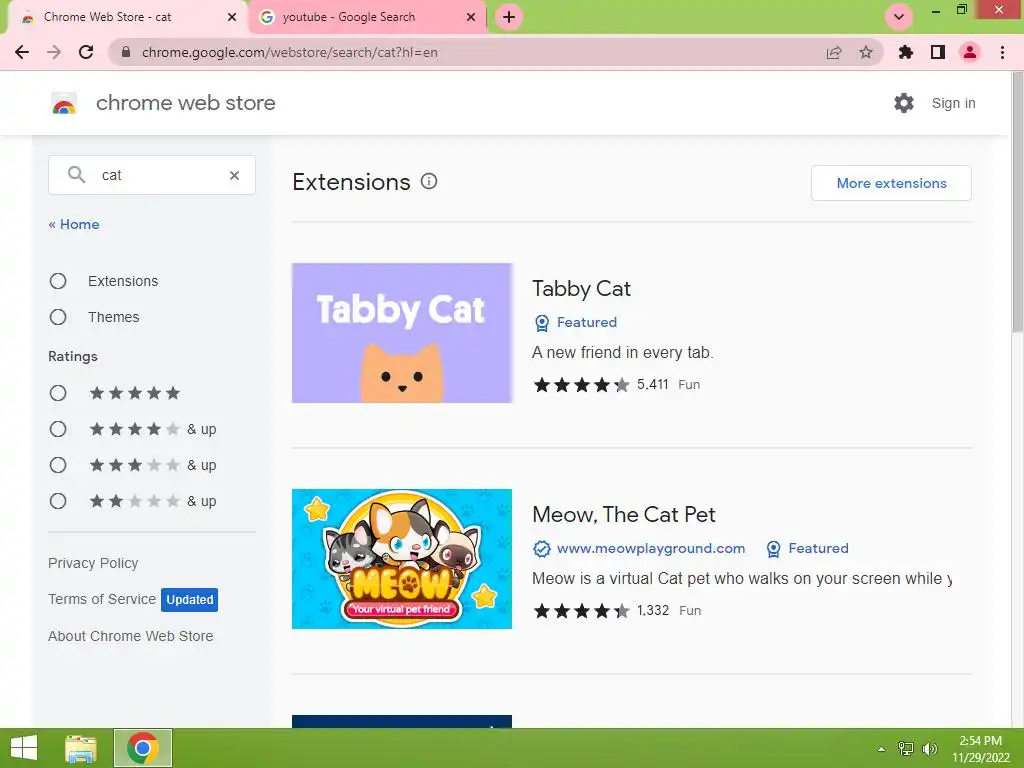Open a new tab
Viewport: 1024px width, 768px height.
(x=509, y=17)
